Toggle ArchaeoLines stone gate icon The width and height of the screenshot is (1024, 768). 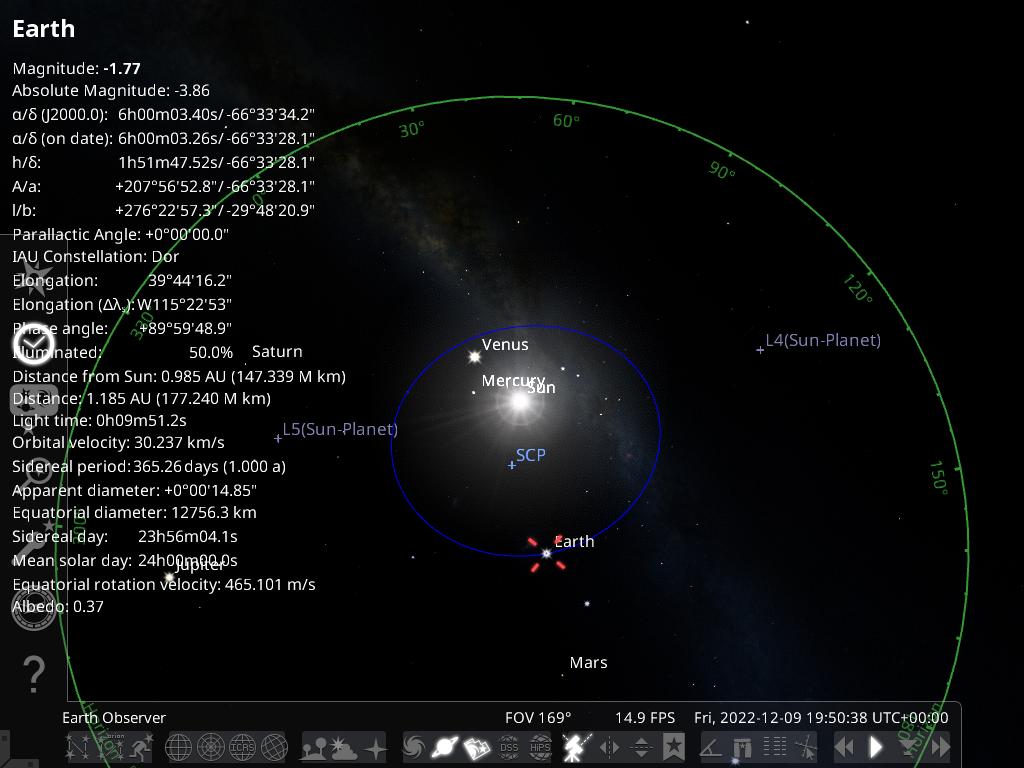click(x=743, y=746)
